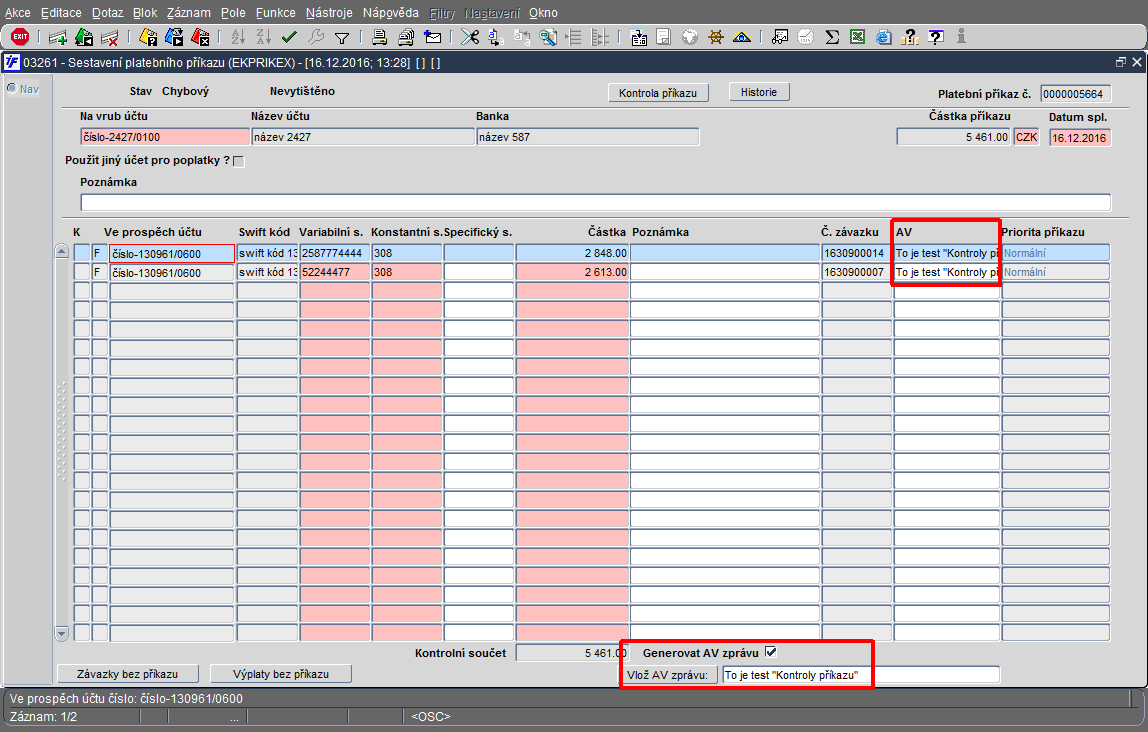Cancel the query with the red folder X icon
The image size is (1148, 732).
(200, 37)
